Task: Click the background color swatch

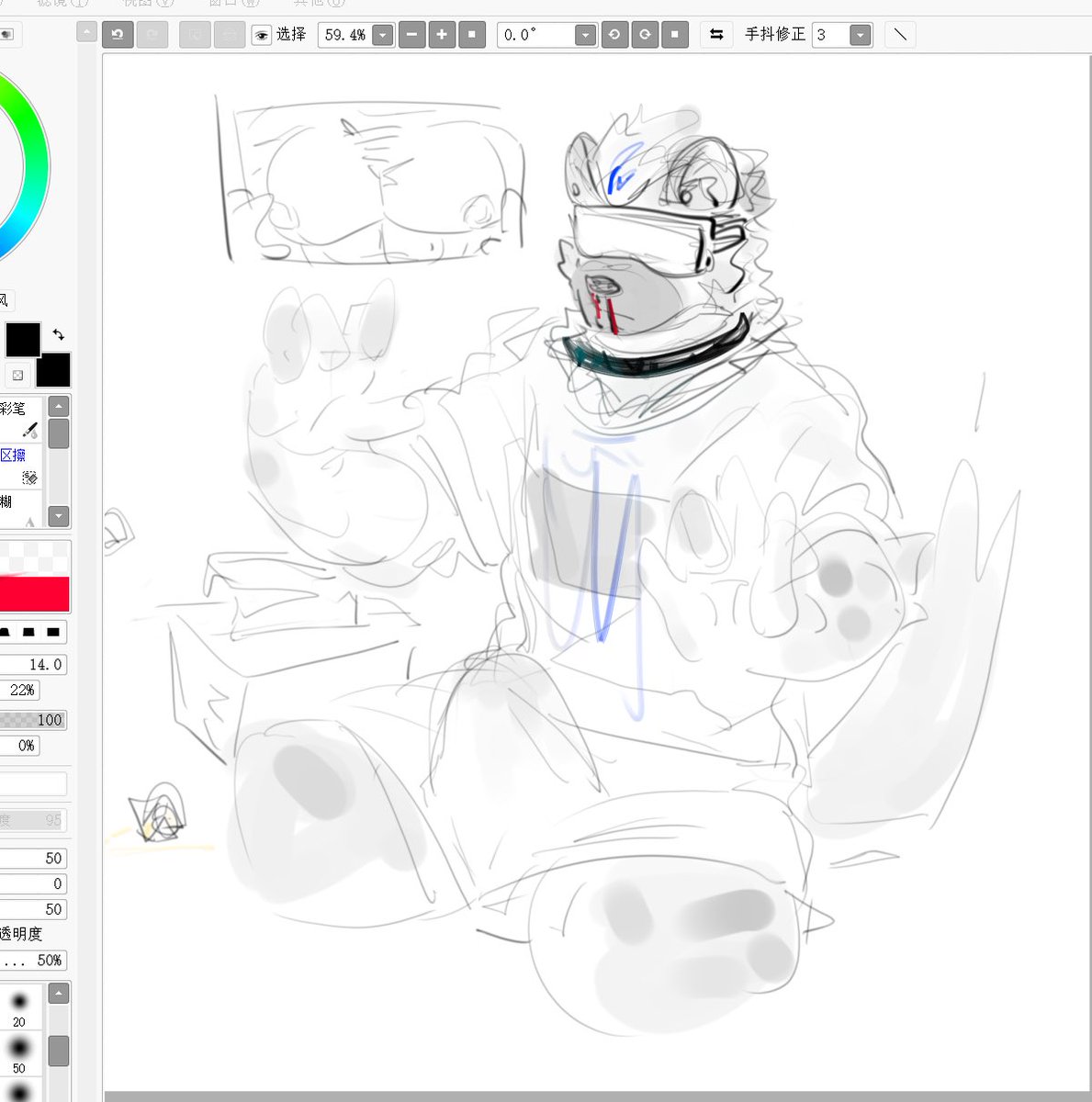Action: [x=55, y=372]
